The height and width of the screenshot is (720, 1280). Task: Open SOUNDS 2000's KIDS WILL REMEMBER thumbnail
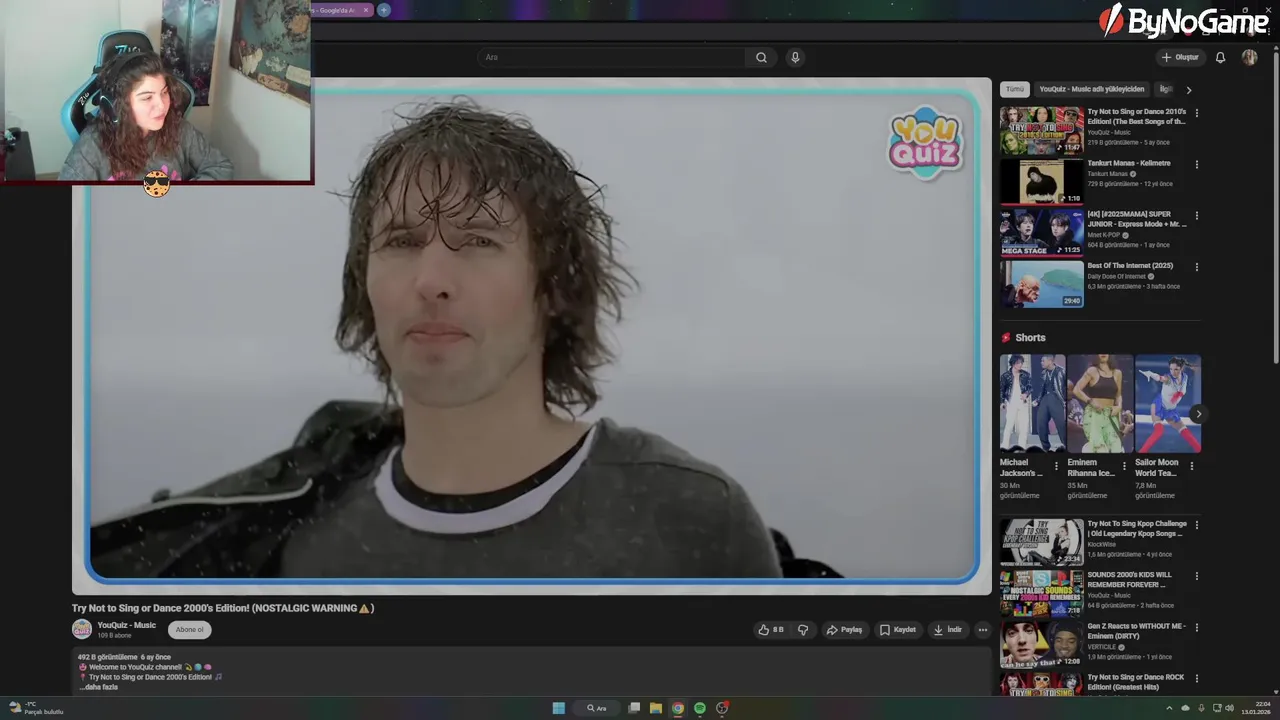[x=1041, y=592]
